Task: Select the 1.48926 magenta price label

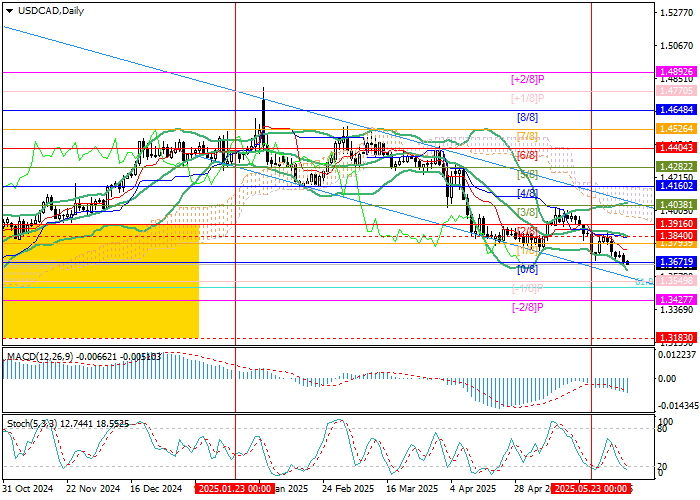Action: pos(677,72)
